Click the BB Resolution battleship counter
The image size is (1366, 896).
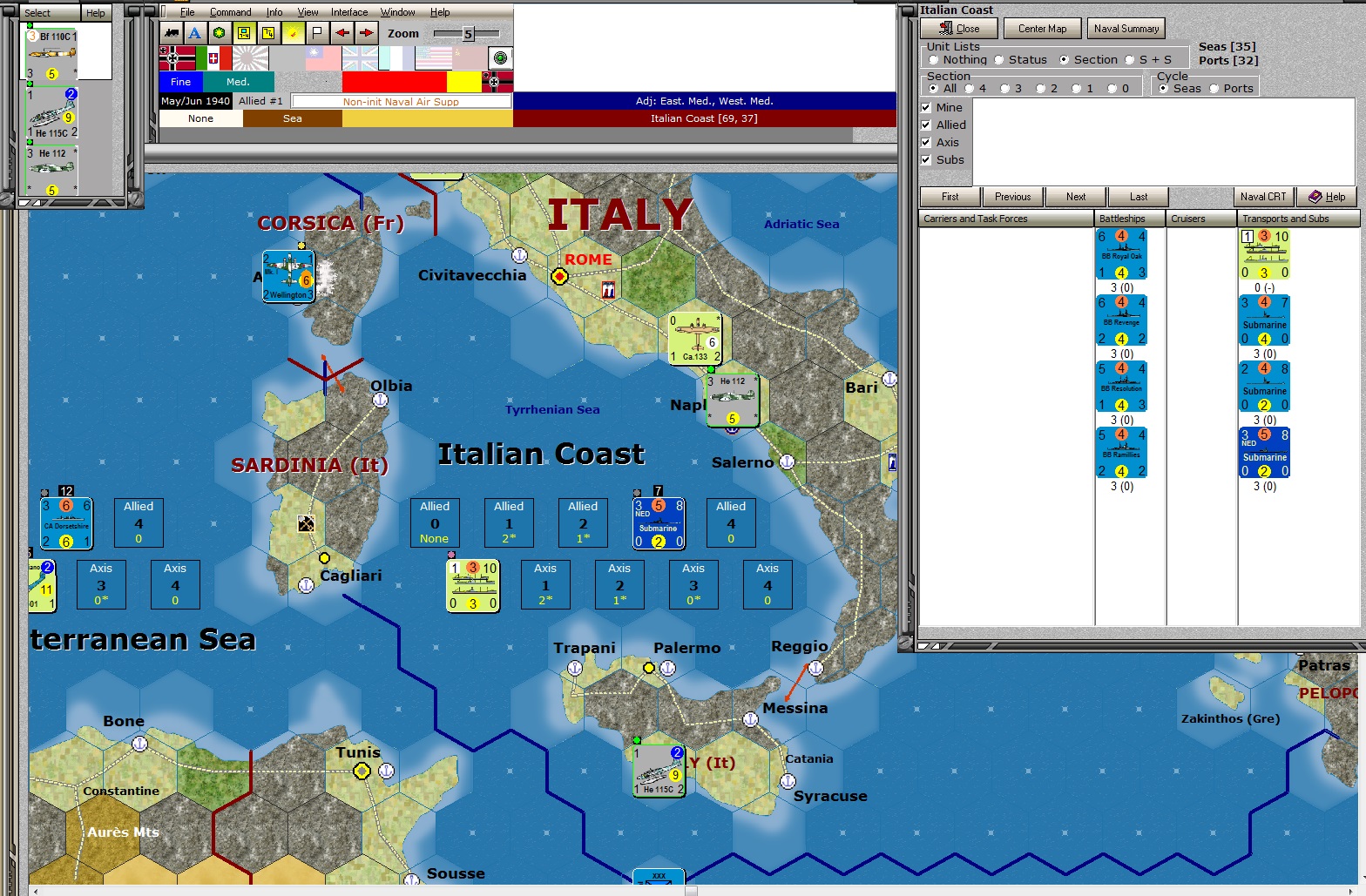1121,387
